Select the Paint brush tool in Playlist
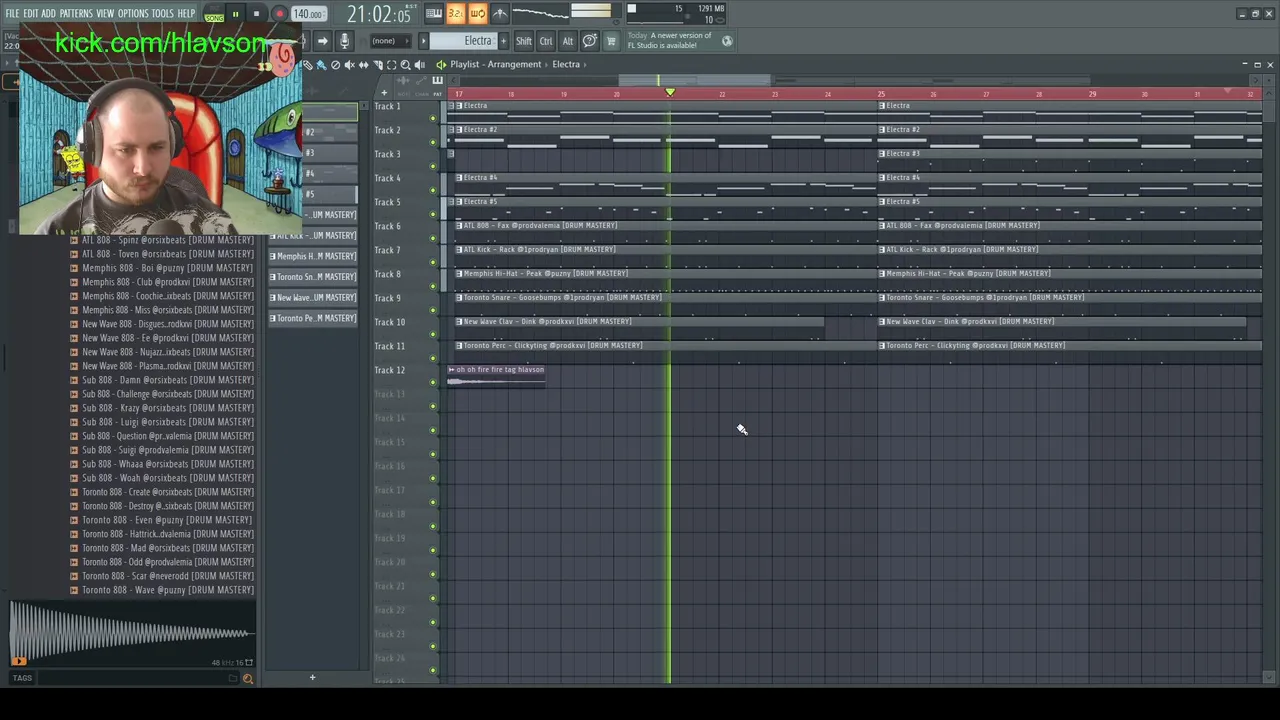This screenshot has width=1280, height=720. (x=321, y=65)
